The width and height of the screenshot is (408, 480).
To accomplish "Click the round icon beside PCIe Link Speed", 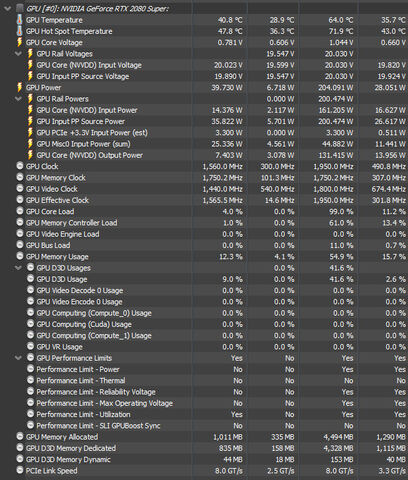I will click(20, 470).
